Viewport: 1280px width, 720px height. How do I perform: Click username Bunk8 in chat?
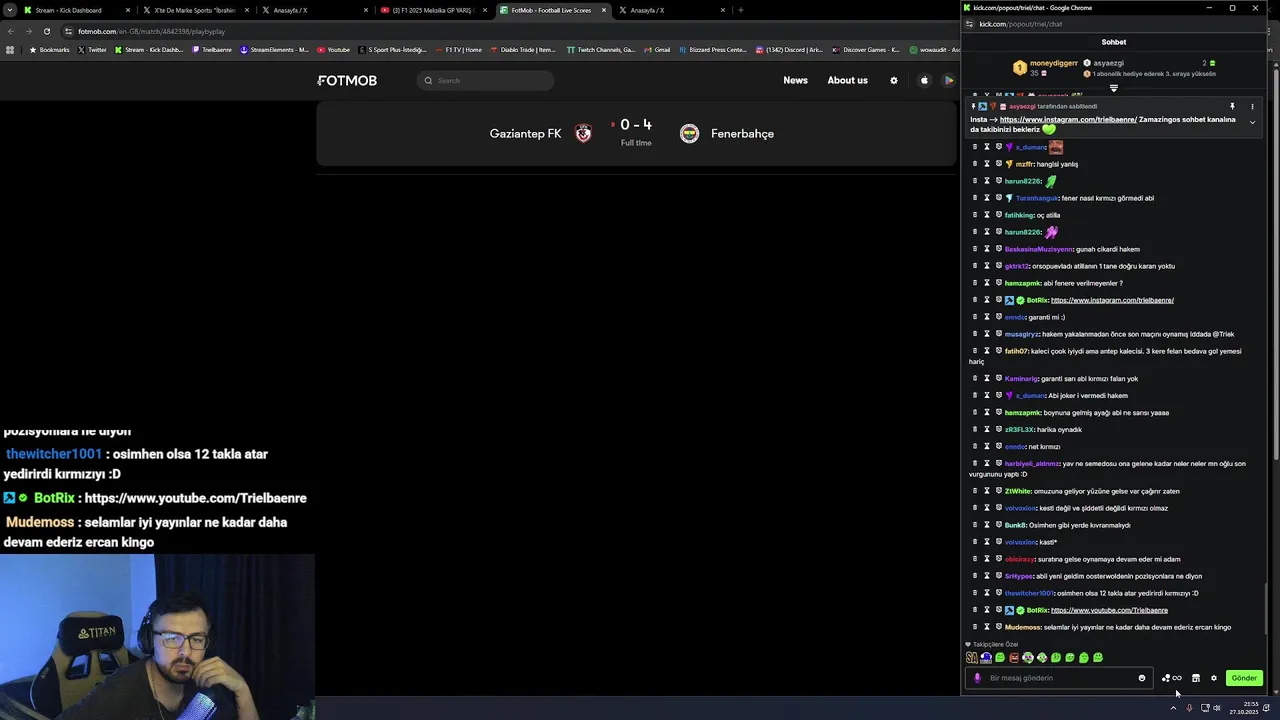(x=1015, y=525)
